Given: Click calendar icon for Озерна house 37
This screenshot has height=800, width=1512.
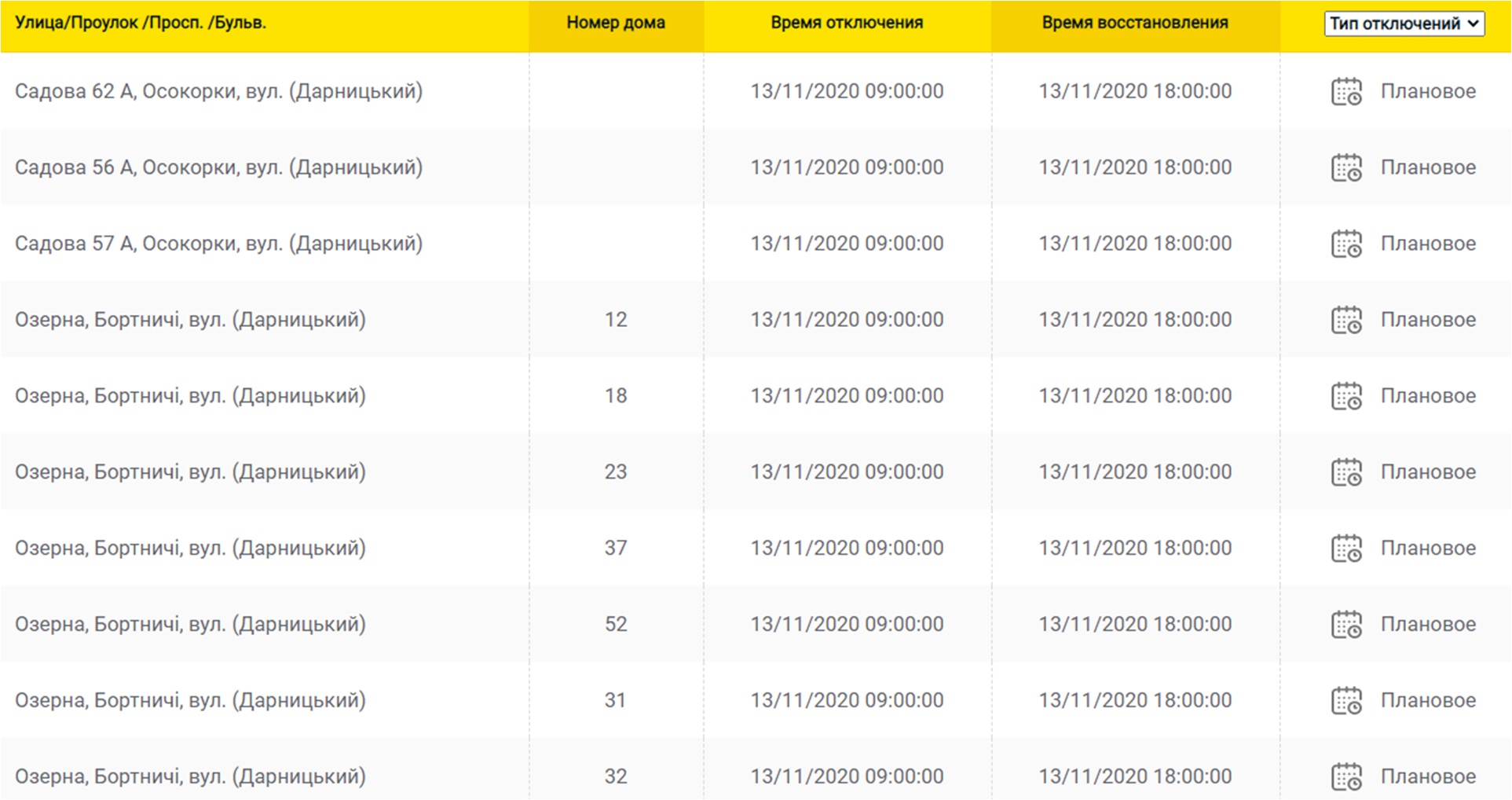Looking at the screenshot, I should coord(1346,549).
